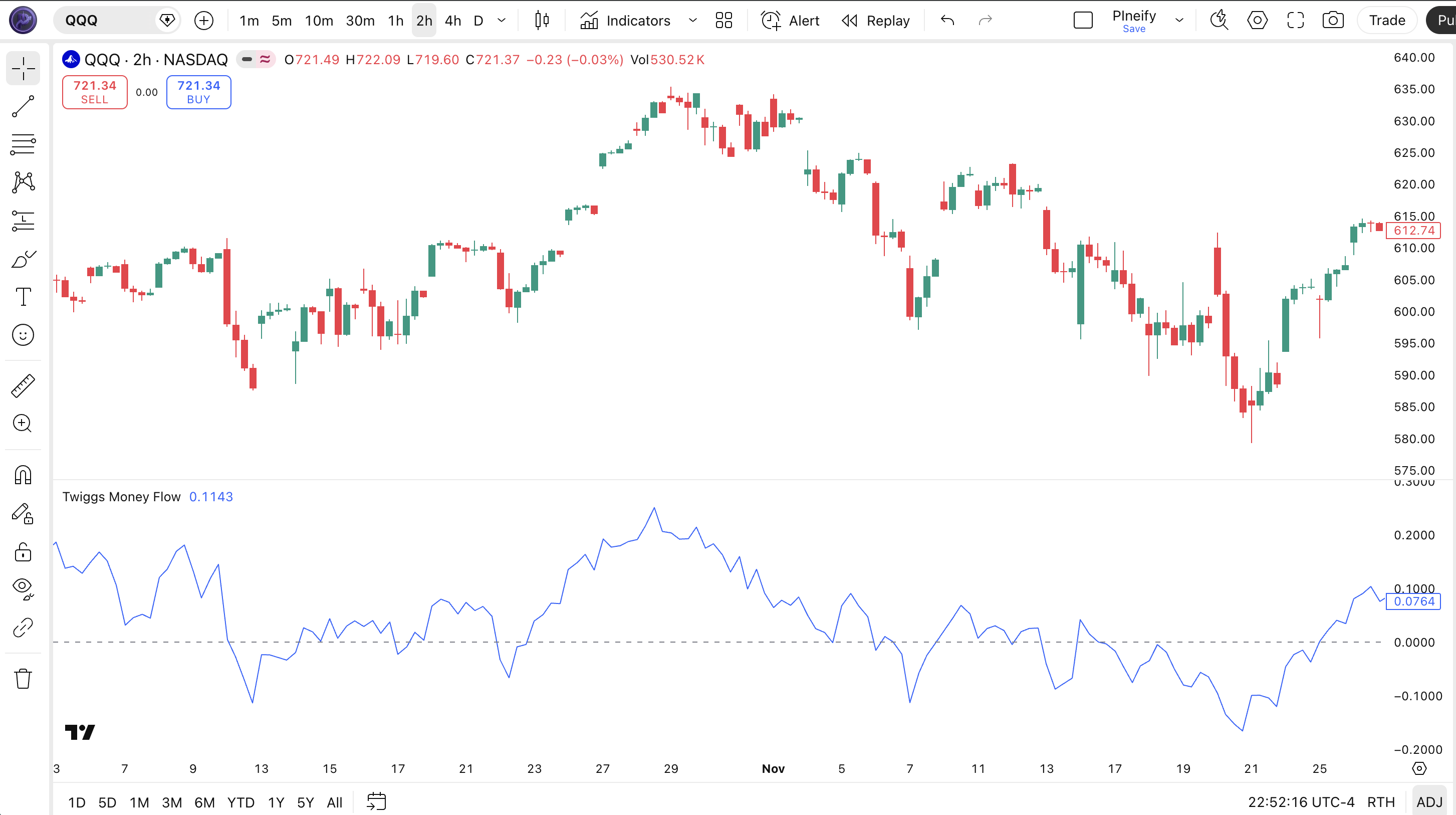
Task: Select the crosshair cursor tool
Action: click(23, 69)
